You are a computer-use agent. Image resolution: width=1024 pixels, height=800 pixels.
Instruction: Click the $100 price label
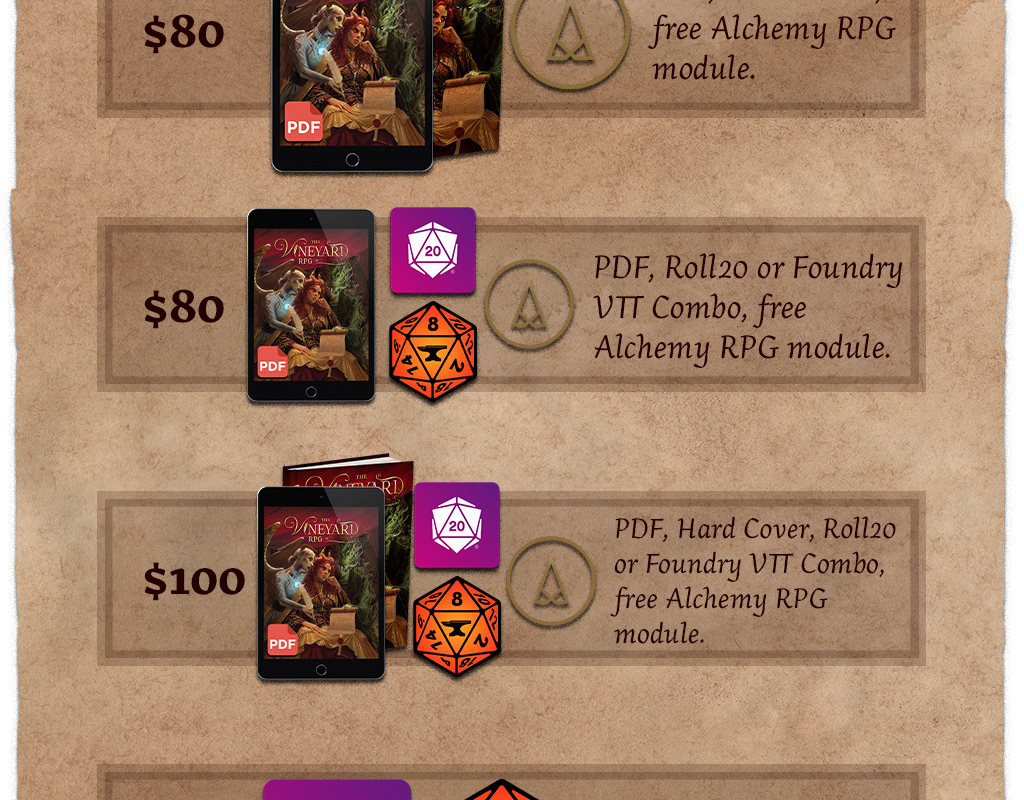(x=194, y=581)
